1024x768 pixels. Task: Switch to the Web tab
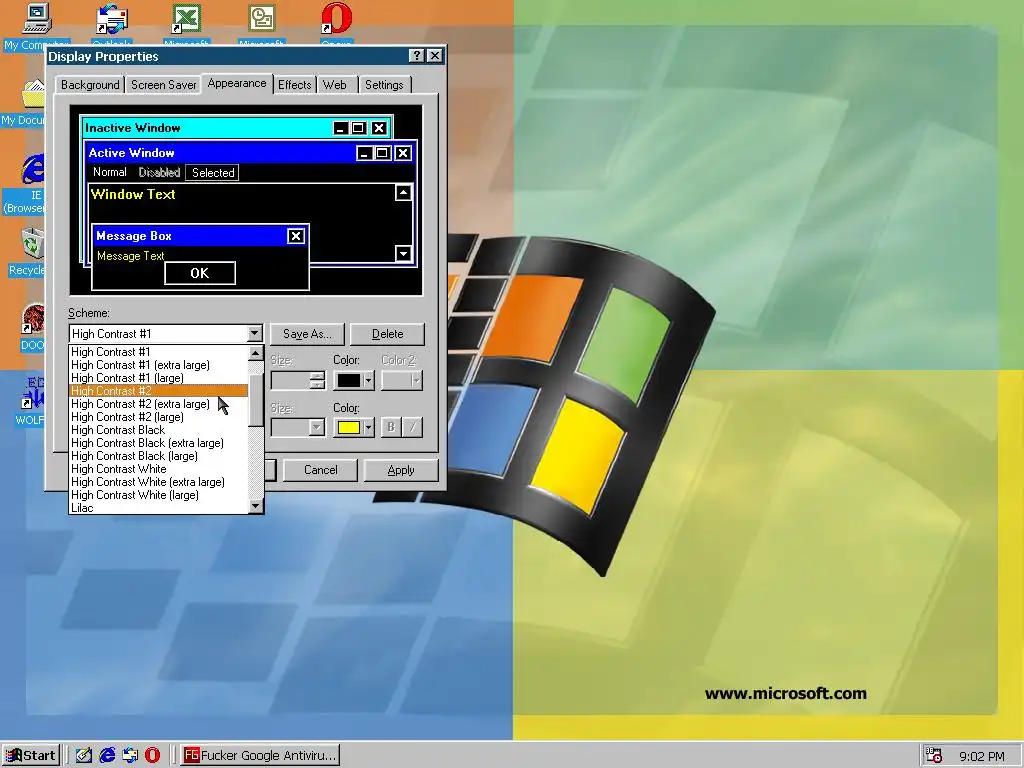(x=334, y=85)
